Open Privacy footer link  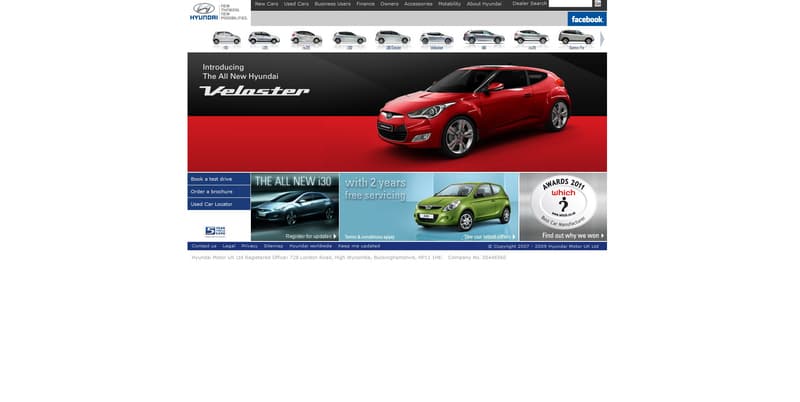click(249, 246)
